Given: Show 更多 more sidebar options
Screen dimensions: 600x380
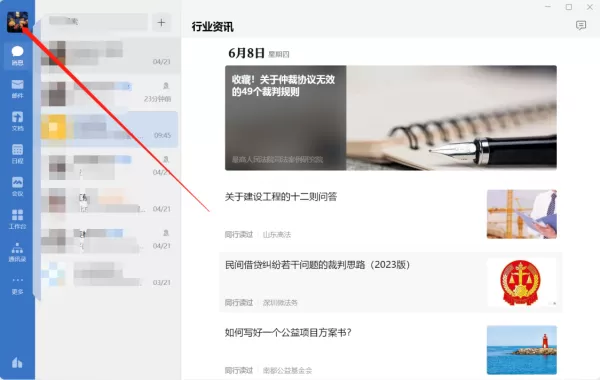Looking at the screenshot, I should pyautogui.click(x=17, y=285).
